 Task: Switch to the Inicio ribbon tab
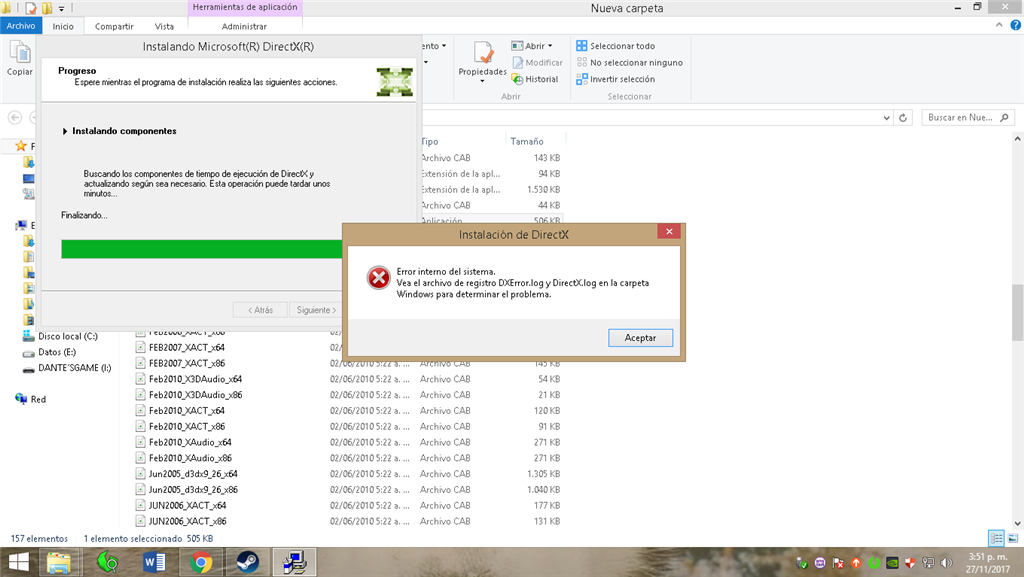(63, 26)
